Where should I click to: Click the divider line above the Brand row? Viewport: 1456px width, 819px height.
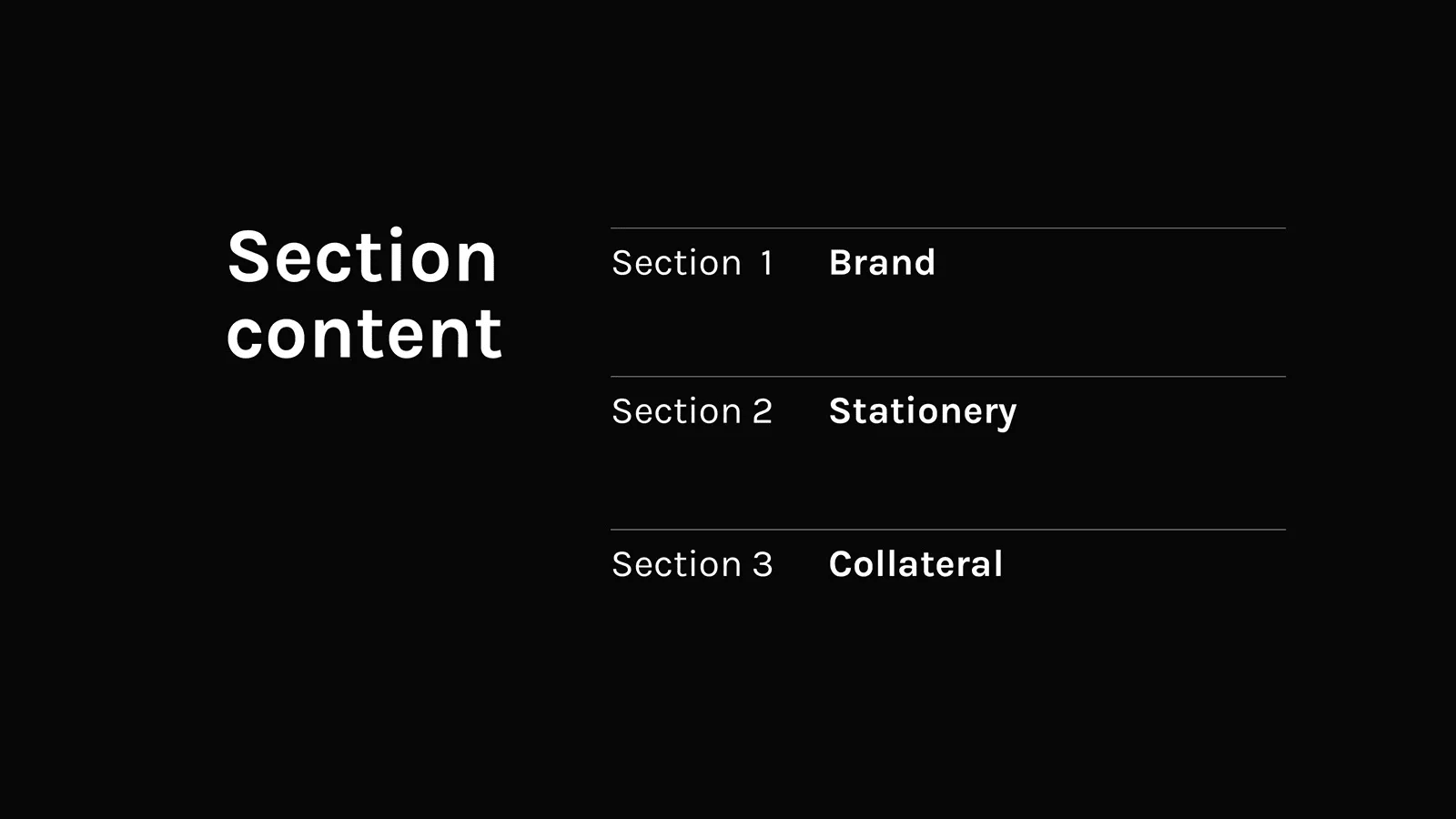click(947, 227)
